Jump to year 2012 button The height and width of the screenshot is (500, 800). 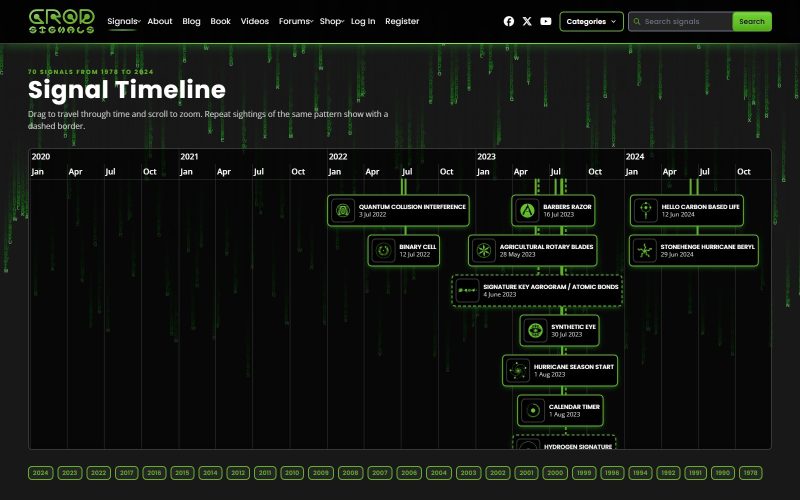coord(238,473)
